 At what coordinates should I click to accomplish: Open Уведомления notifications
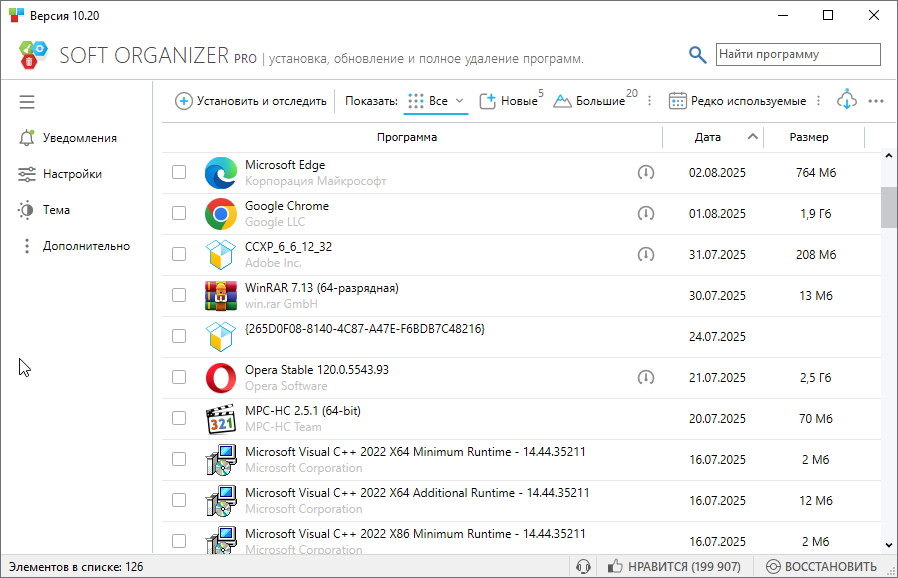point(68,138)
